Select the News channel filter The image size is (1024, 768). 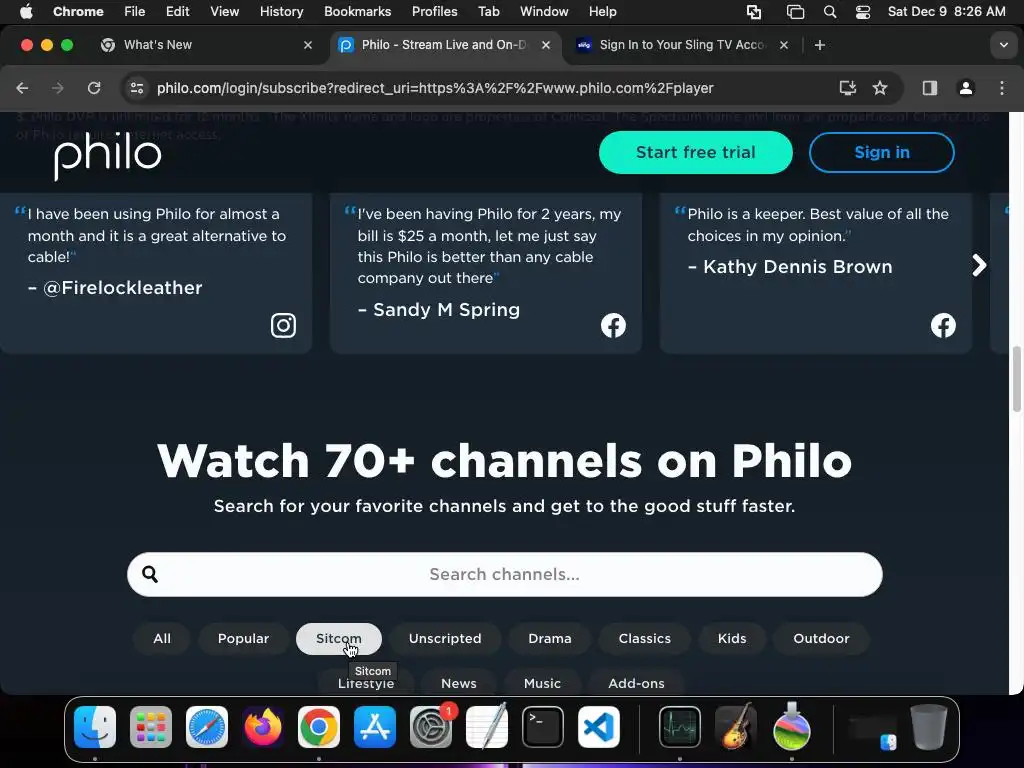(459, 682)
